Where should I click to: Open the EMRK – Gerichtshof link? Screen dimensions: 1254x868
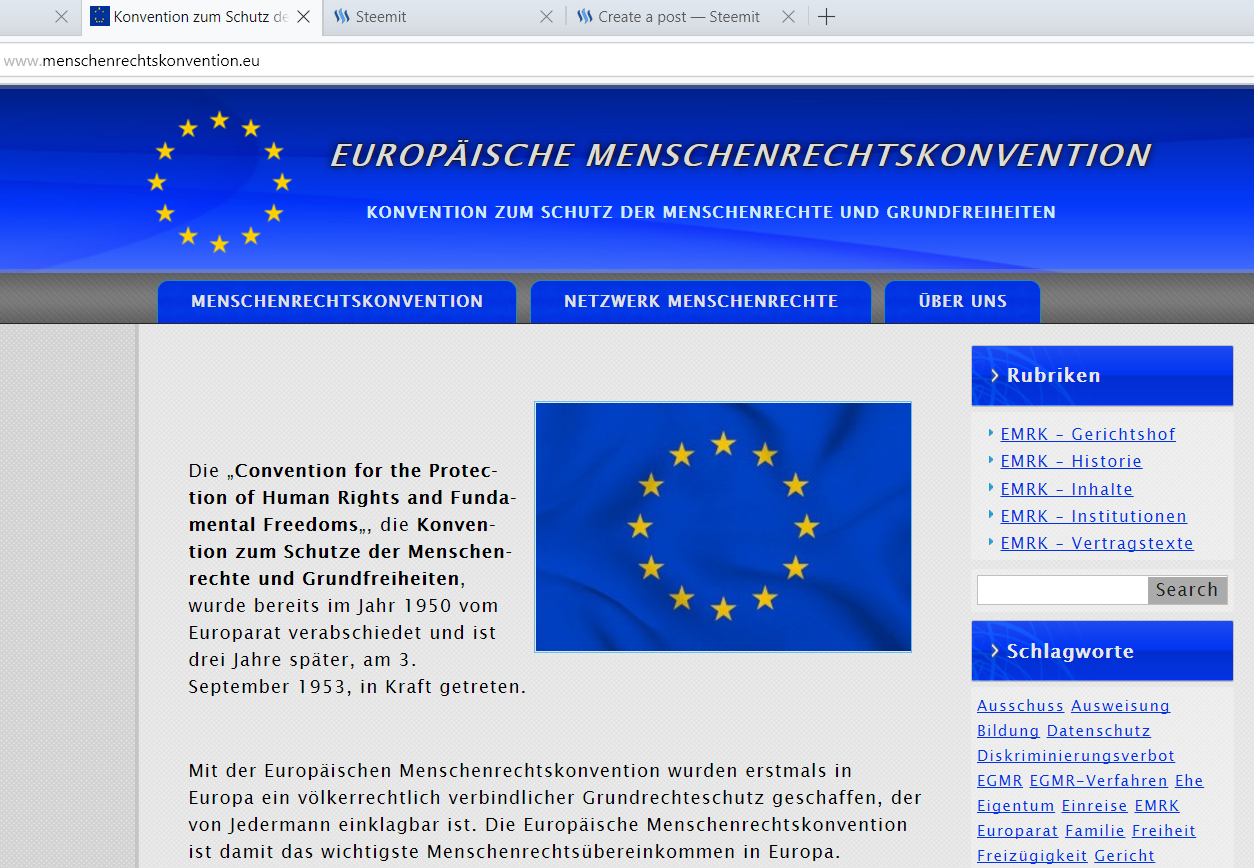pyautogui.click(x=1088, y=434)
